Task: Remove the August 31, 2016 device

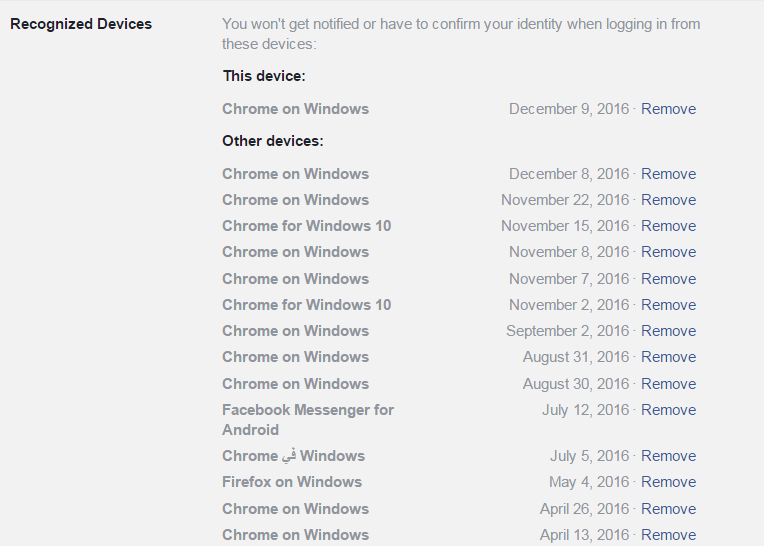Action: pos(668,357)
